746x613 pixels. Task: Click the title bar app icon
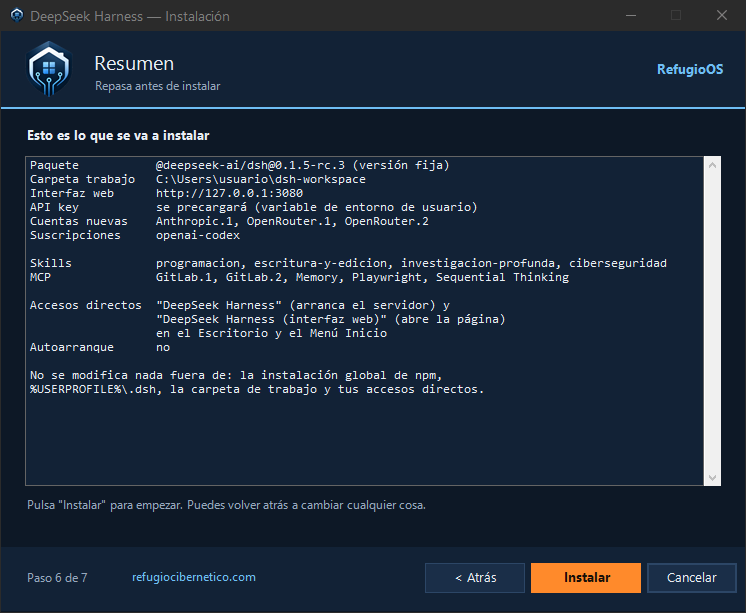tap(17, 16)
